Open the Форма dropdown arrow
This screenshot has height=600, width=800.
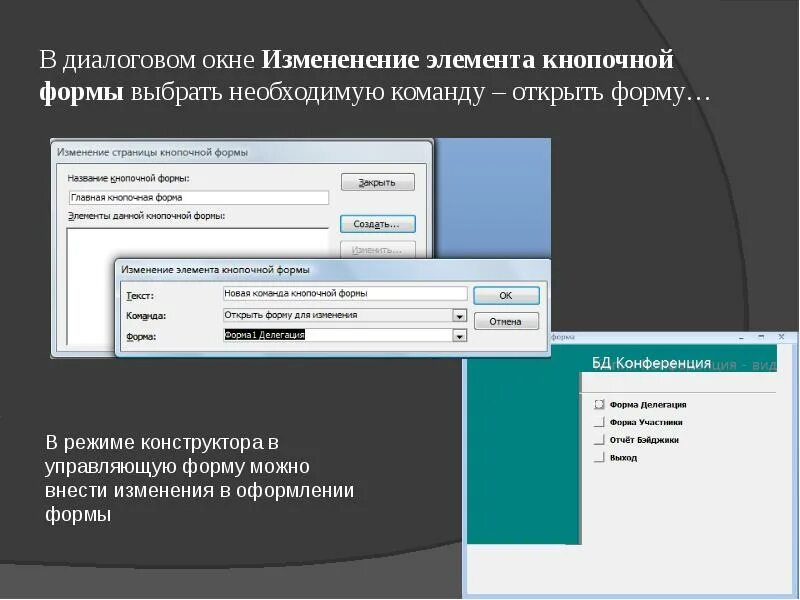460,336
